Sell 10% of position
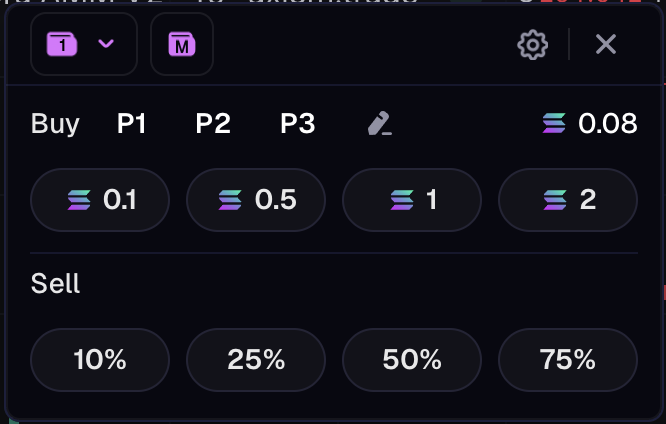The width and height of the screenshot is (666, 424). click(x=100, y=360)
